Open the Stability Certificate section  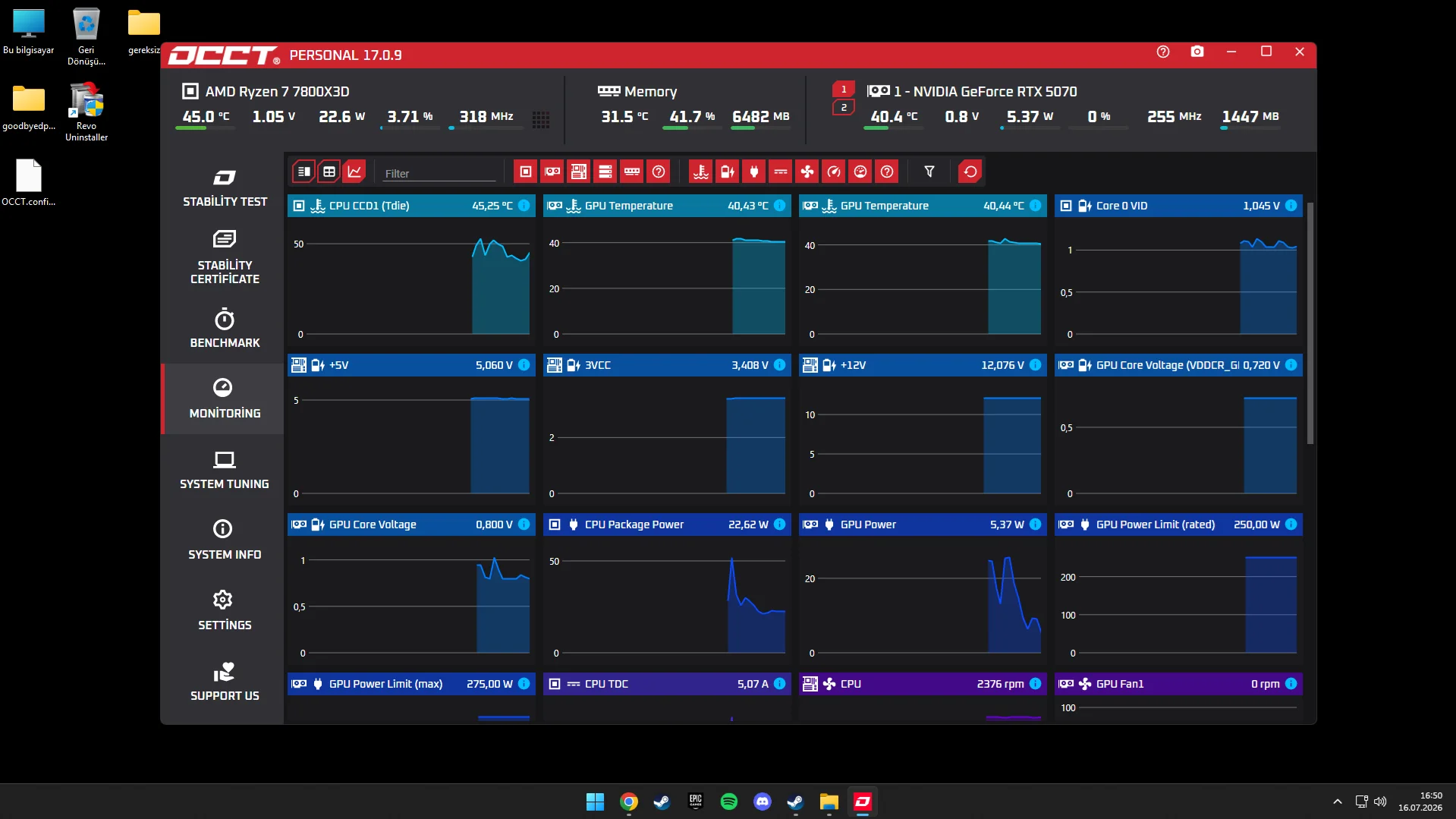[x=225, y=257]
